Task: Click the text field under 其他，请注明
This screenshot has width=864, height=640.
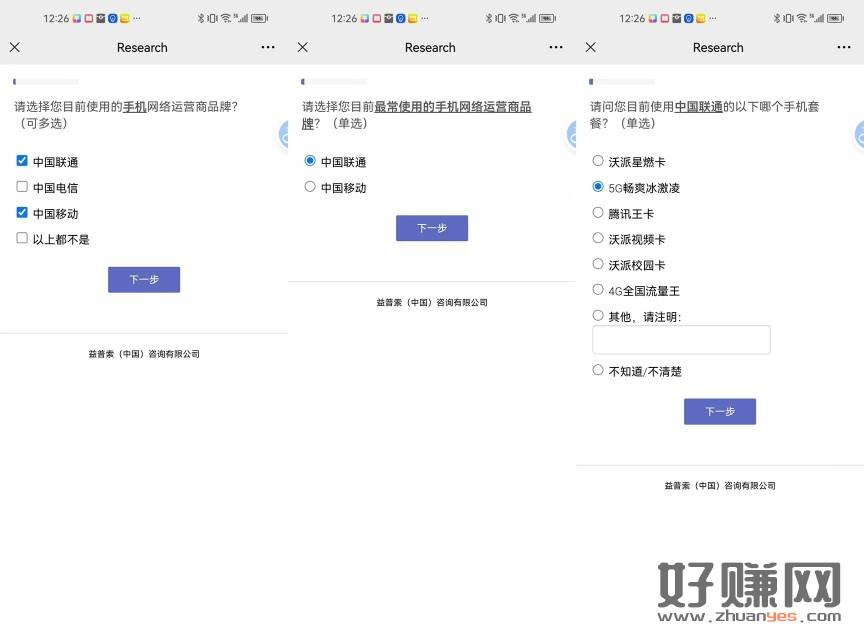Action: click(x=681, y=340)
